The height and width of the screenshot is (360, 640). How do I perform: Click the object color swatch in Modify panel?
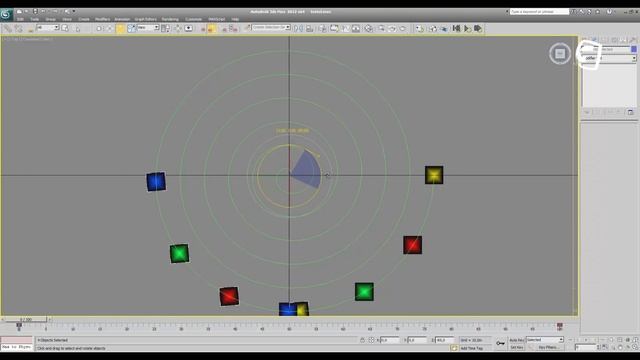pyautogui.click(x=633, y=49)
